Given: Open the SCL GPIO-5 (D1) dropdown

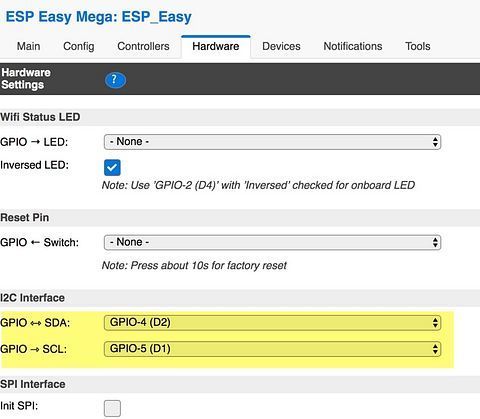Looking at the screenshot, I should pyautogui.click(x=272, y=349).
